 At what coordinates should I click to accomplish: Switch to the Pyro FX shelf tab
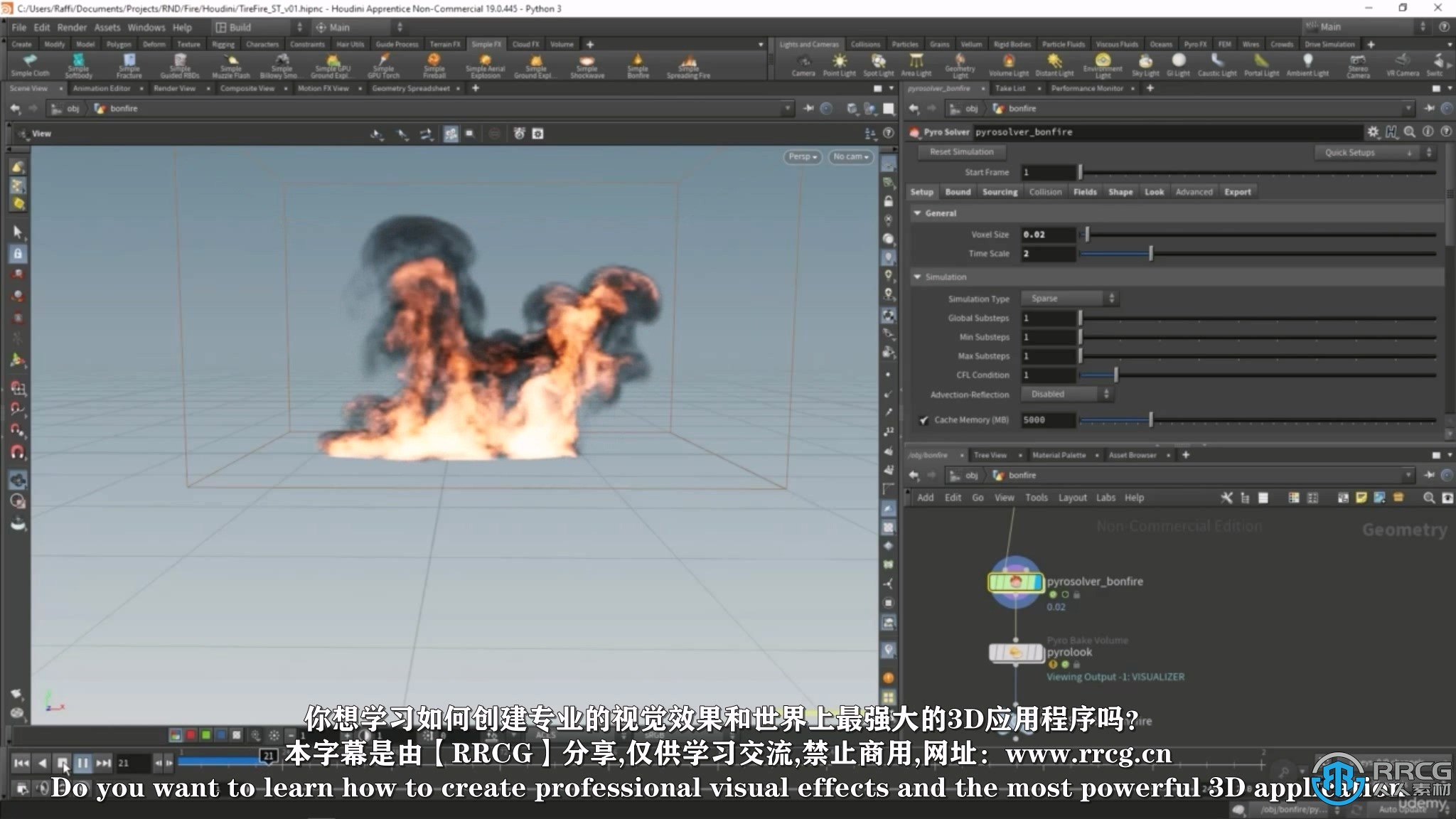point(1195,44)
